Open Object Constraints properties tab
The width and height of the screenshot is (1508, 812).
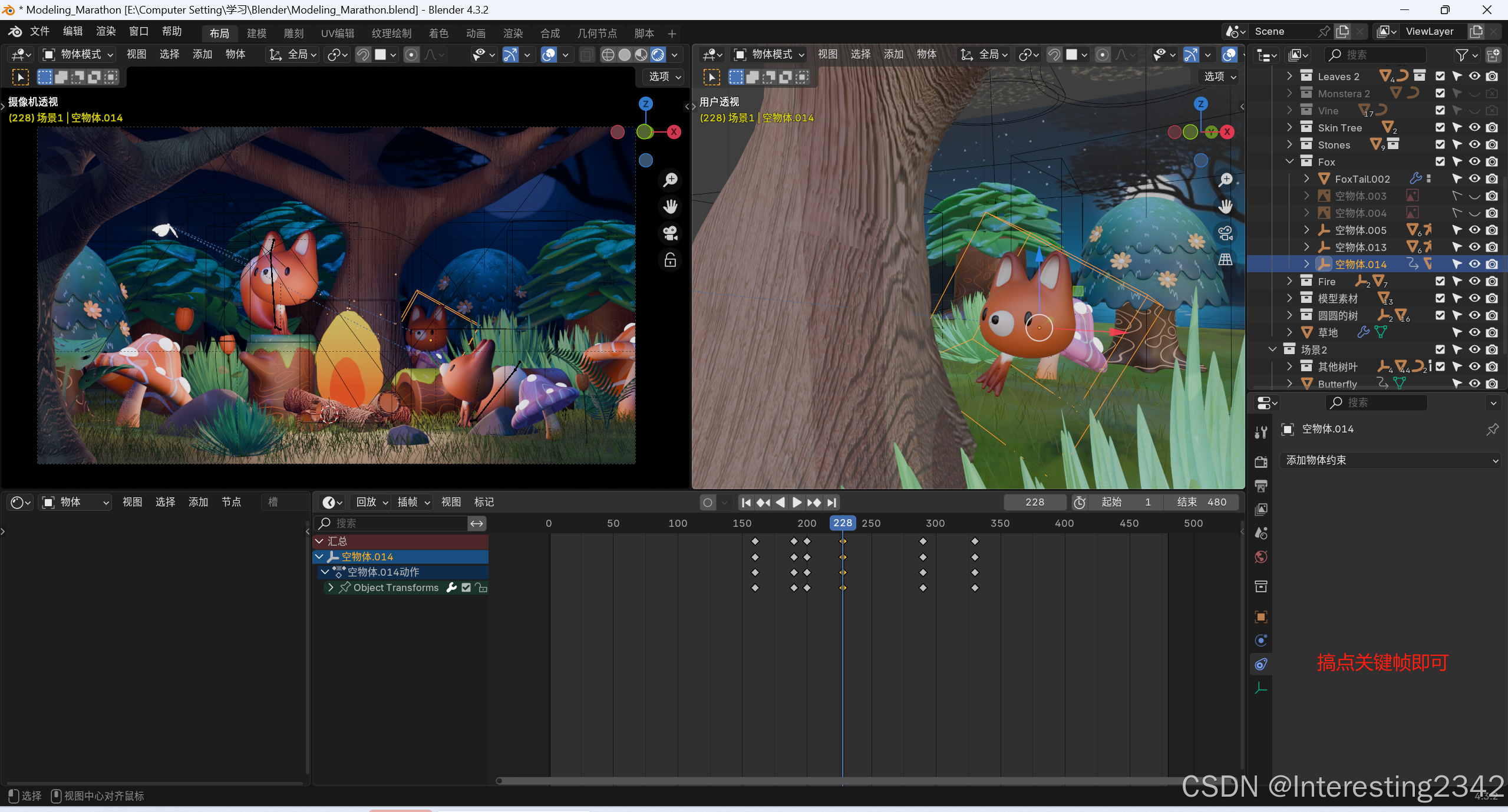tap(1261, 664)
